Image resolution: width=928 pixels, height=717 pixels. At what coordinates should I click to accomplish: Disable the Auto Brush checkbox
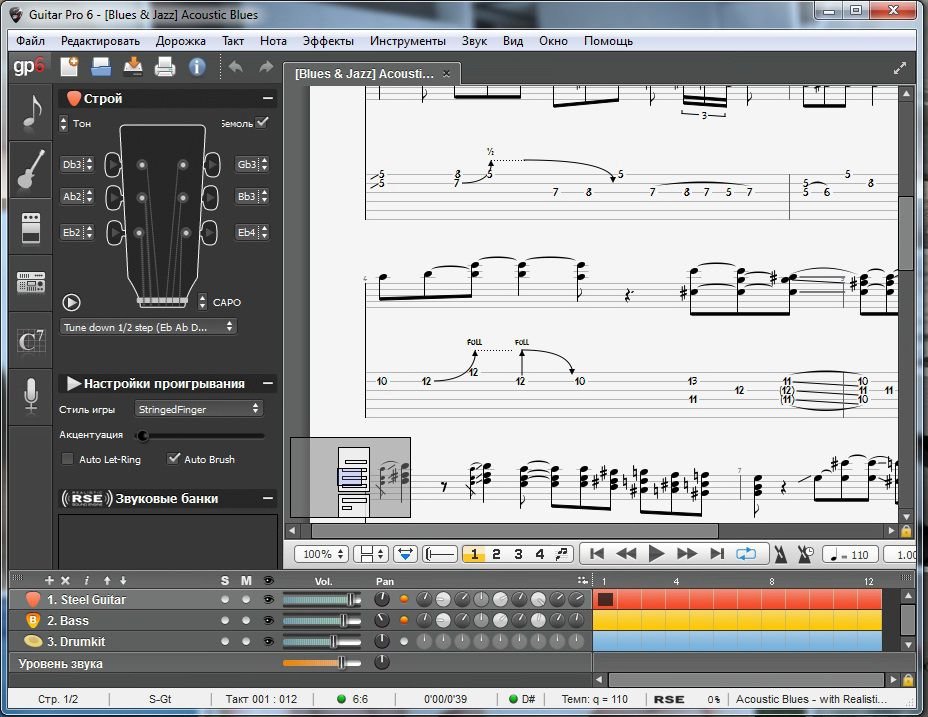[173, 458]
